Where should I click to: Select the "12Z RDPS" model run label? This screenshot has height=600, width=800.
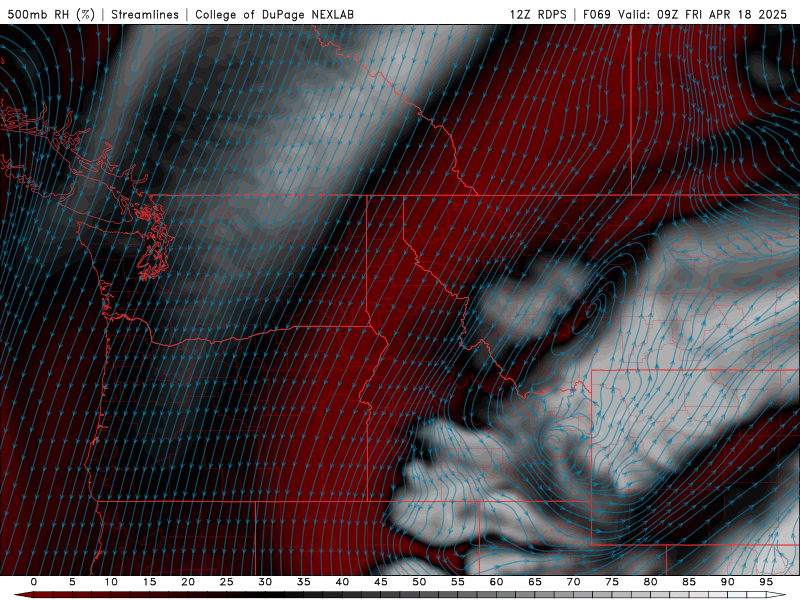[538, 14]
